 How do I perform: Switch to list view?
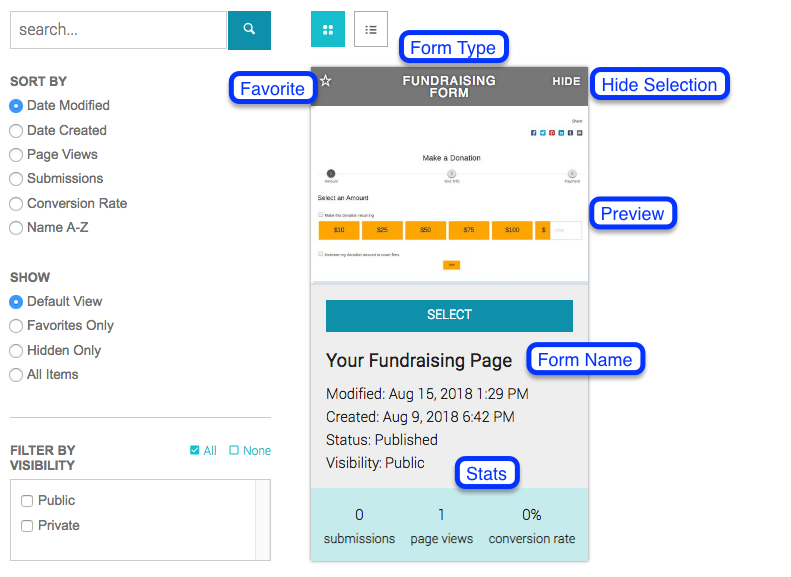tap(370, 30)
